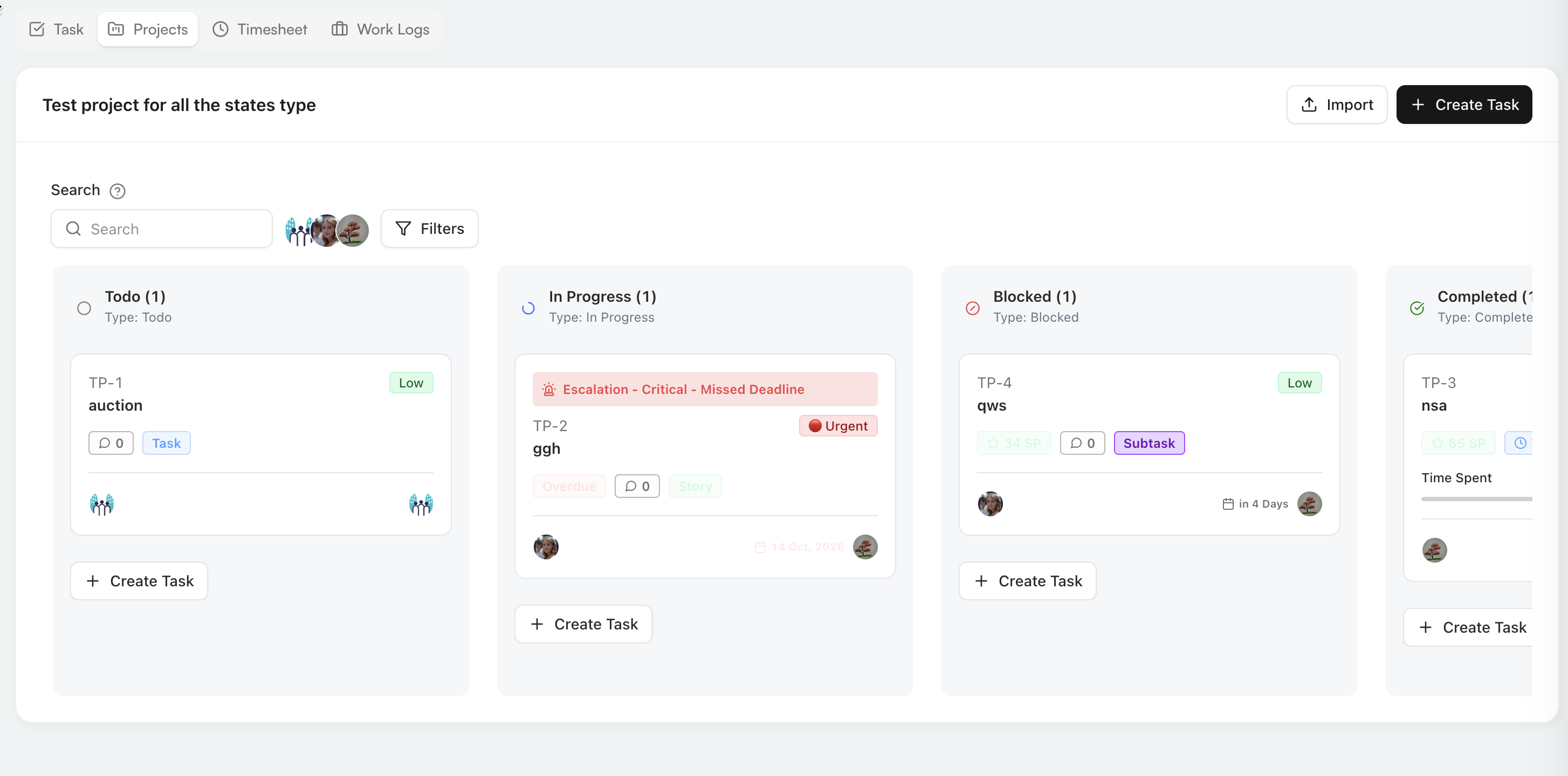Click the Urgent priority badge on TP-2

[837, 426]
